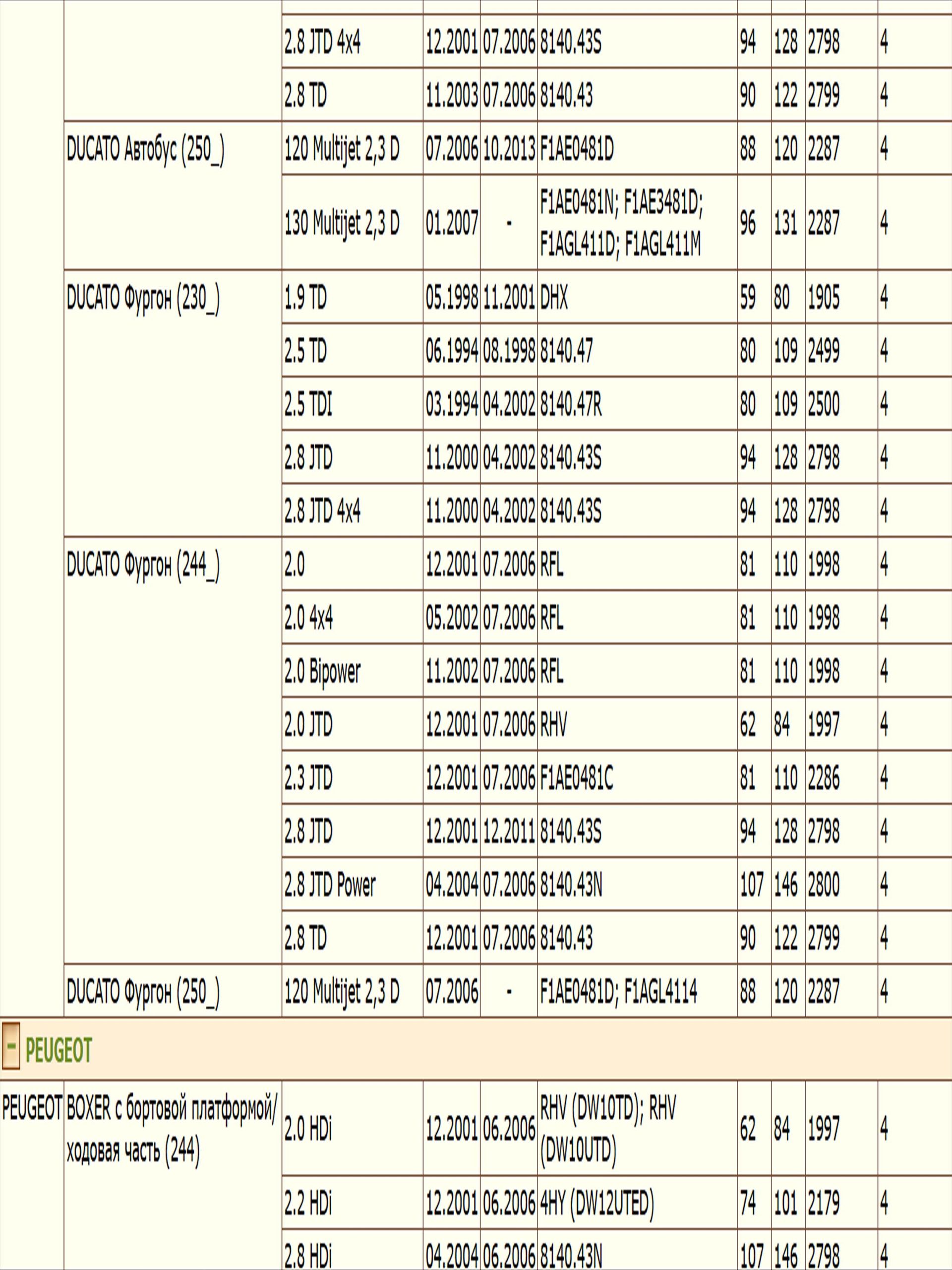Select the DUCATO Фургон (244_) model cell

(173, 750)
